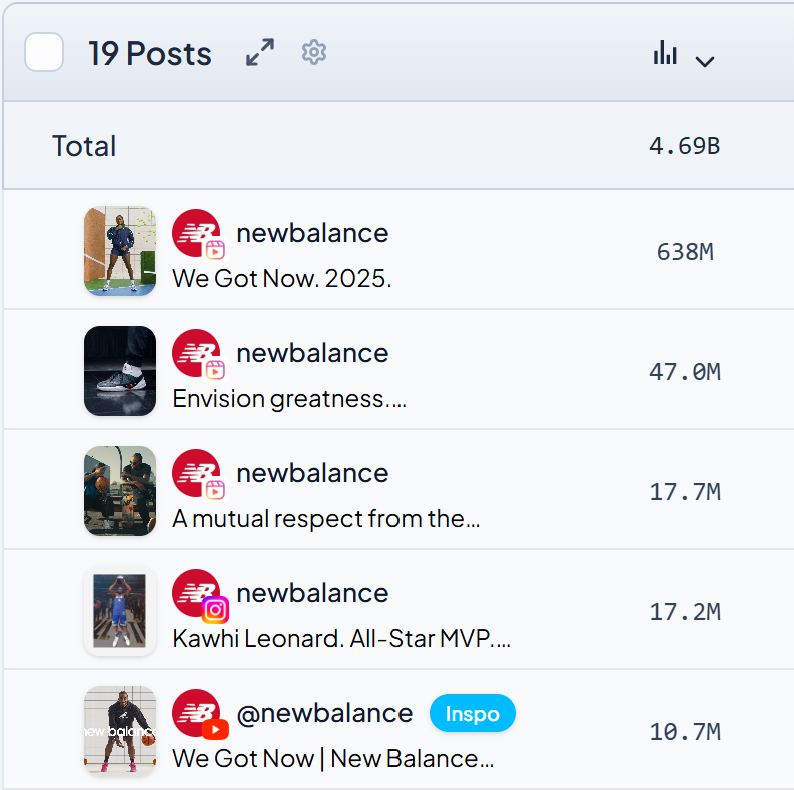Click the 4.69B total value
Screen dimensions: 794x790
coord(685,146)
